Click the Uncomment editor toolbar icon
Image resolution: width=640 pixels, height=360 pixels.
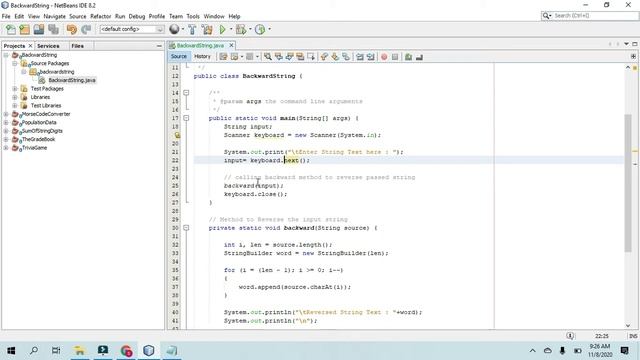pyautogui.click(x=419, y=57)
